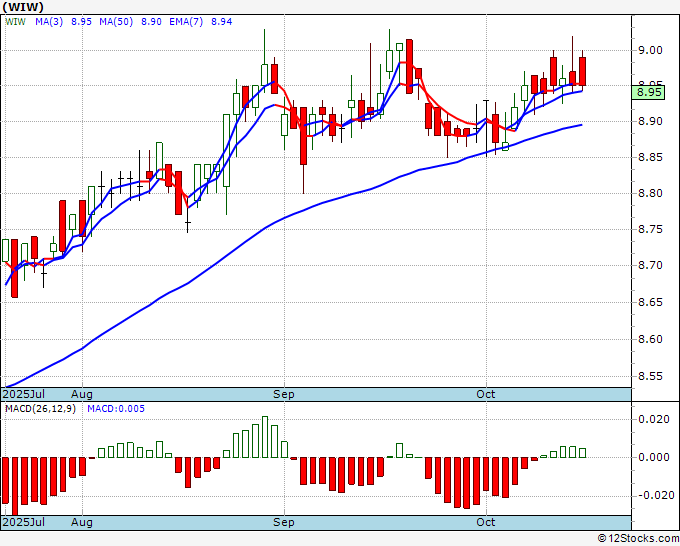Screen dimensions: 680x546
Task: Click the EMA(7) legend label
Action: [x=186, y=22]
